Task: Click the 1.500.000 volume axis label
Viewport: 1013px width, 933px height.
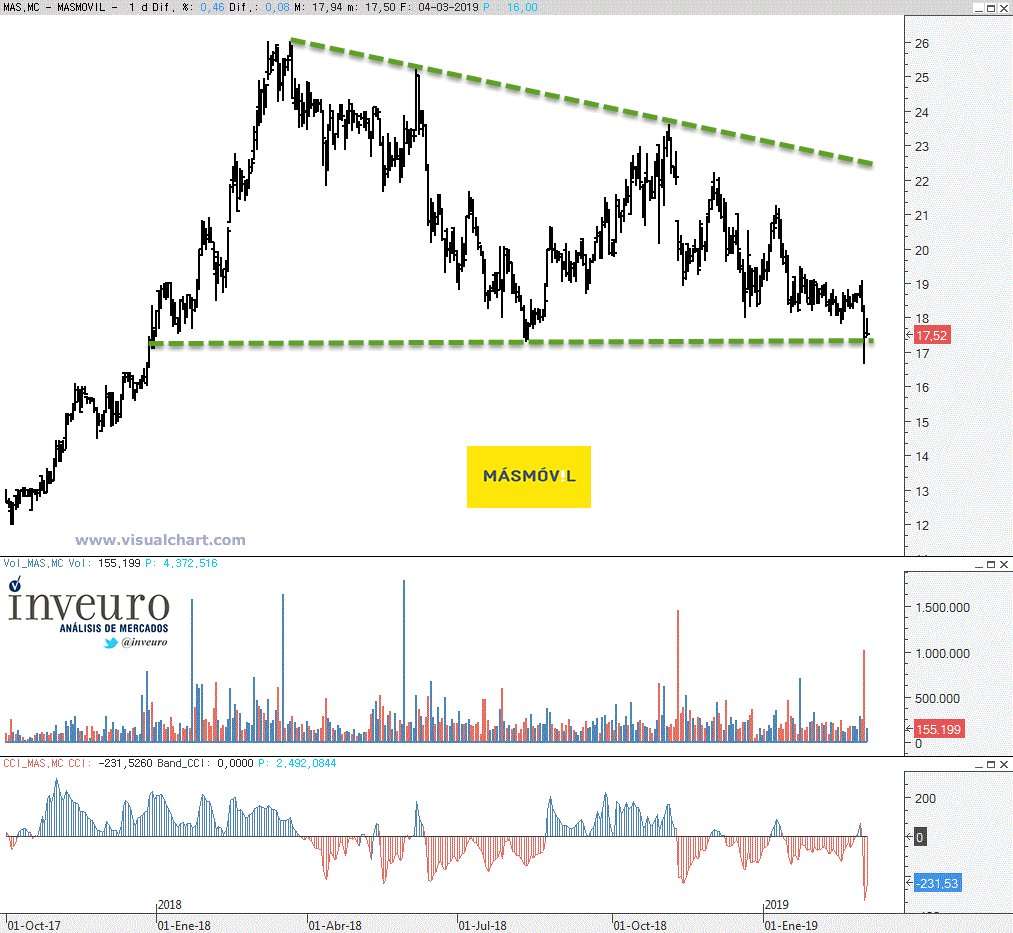Action: click(943, 607)
